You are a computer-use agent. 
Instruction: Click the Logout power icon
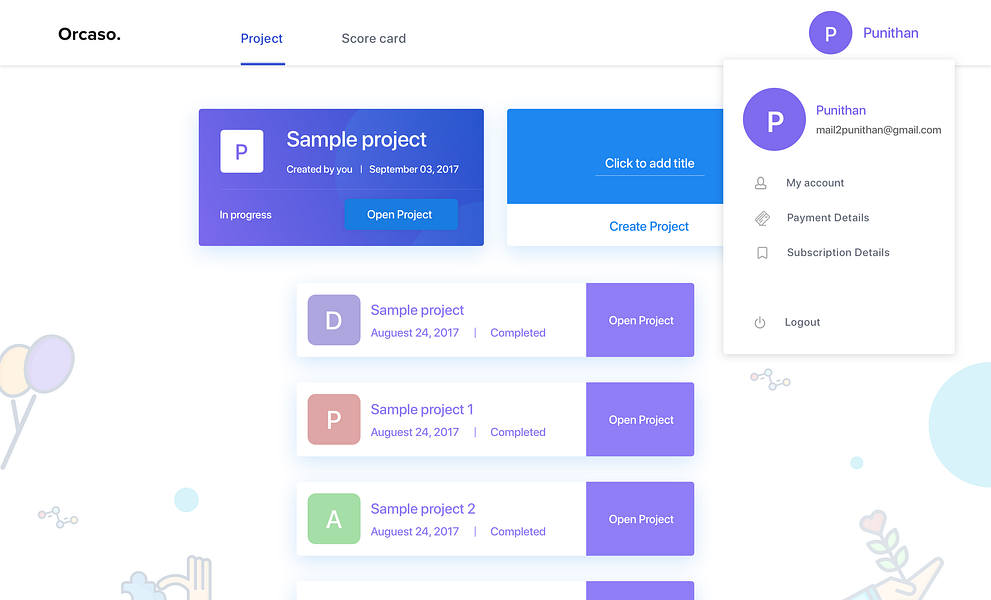coord(760,322)
